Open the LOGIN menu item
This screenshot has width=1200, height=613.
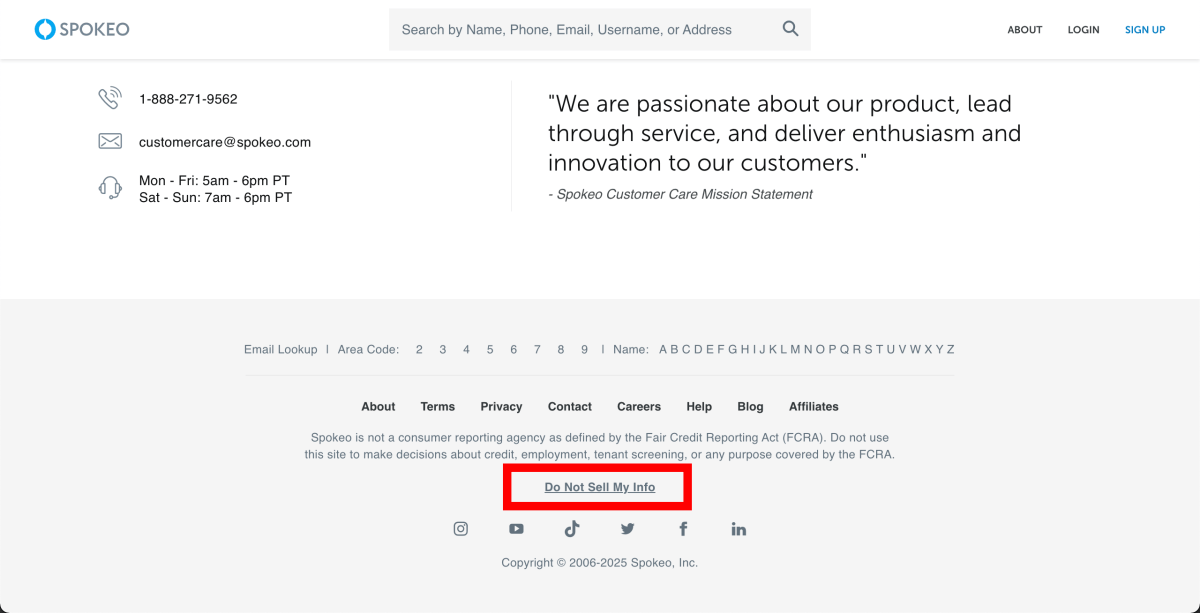point(1083,29)
